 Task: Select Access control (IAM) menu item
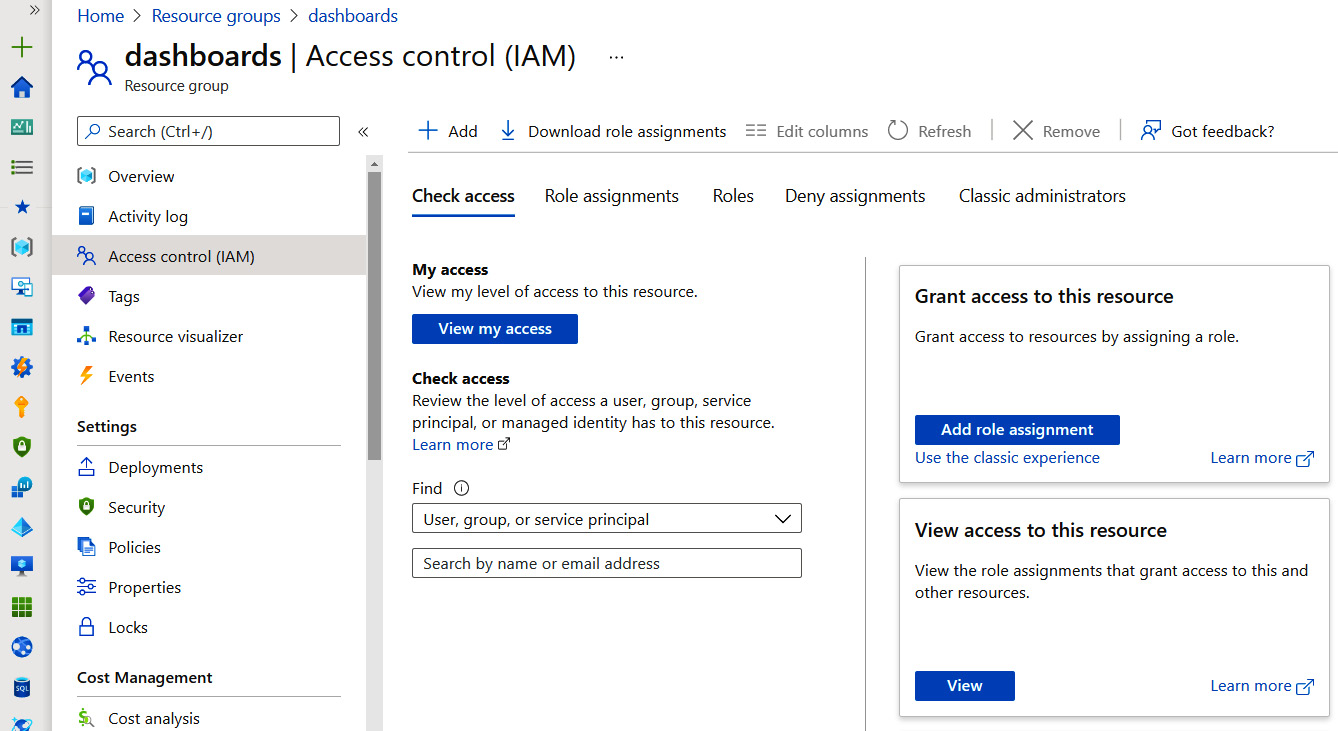coord(209,256)
